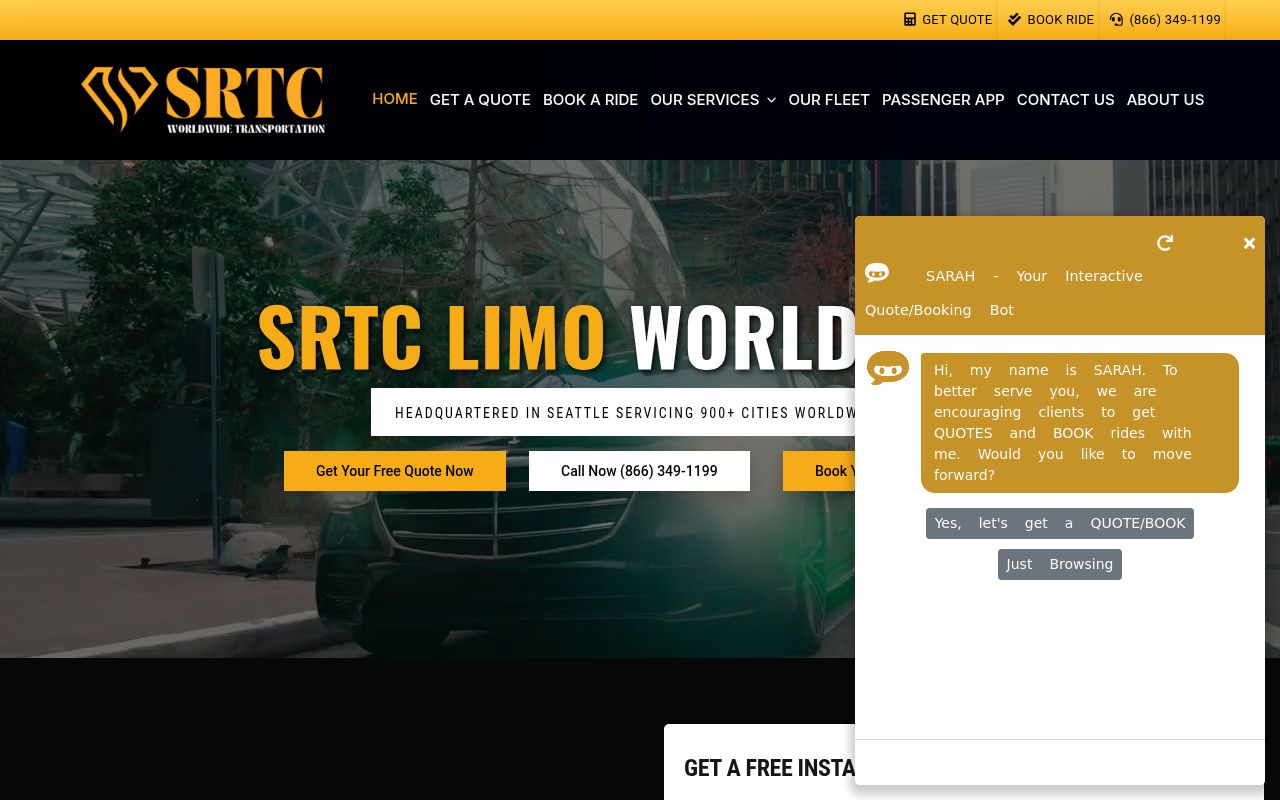Click Get Your Free Quote Now

click(395, 471)
